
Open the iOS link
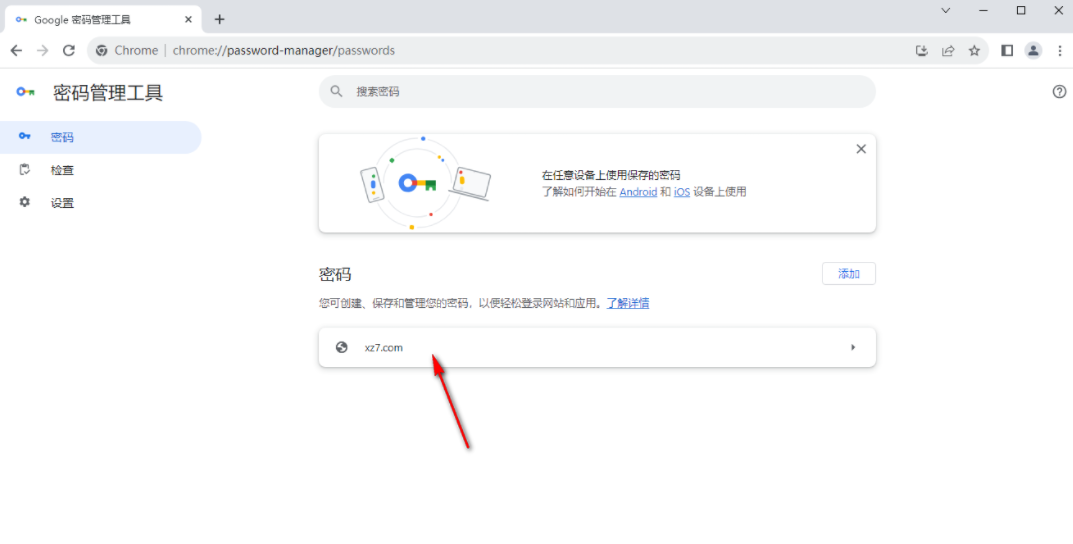coord(682,192)
